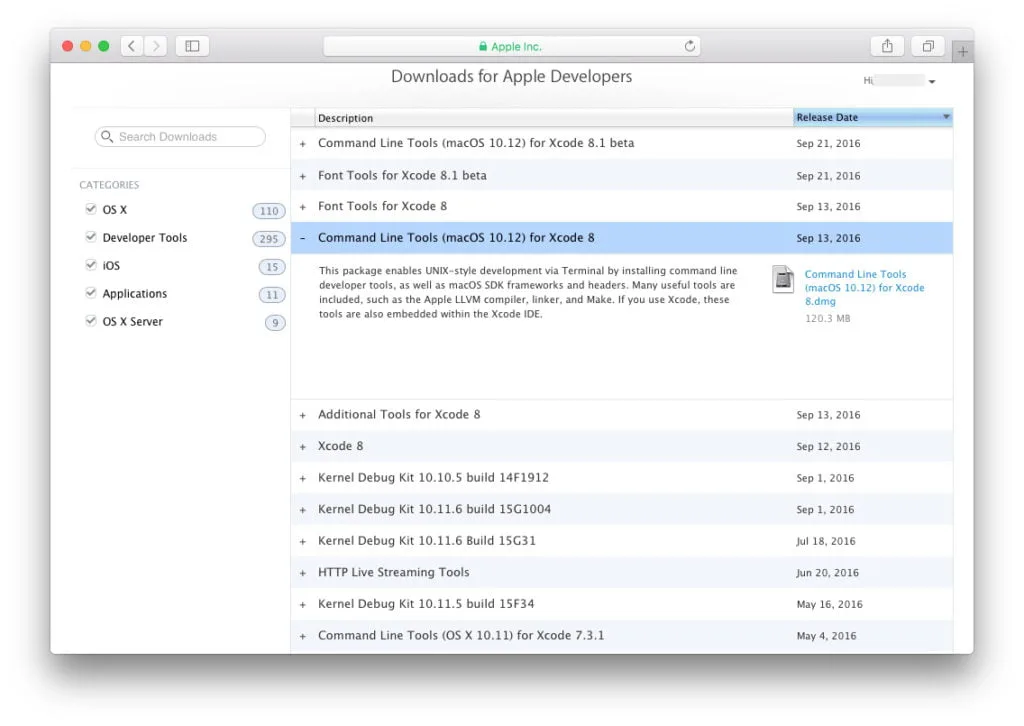Expand Kernel Debug Kit 10.10.5 build 14F1912

pyautogui.click(x=302, y=479)
